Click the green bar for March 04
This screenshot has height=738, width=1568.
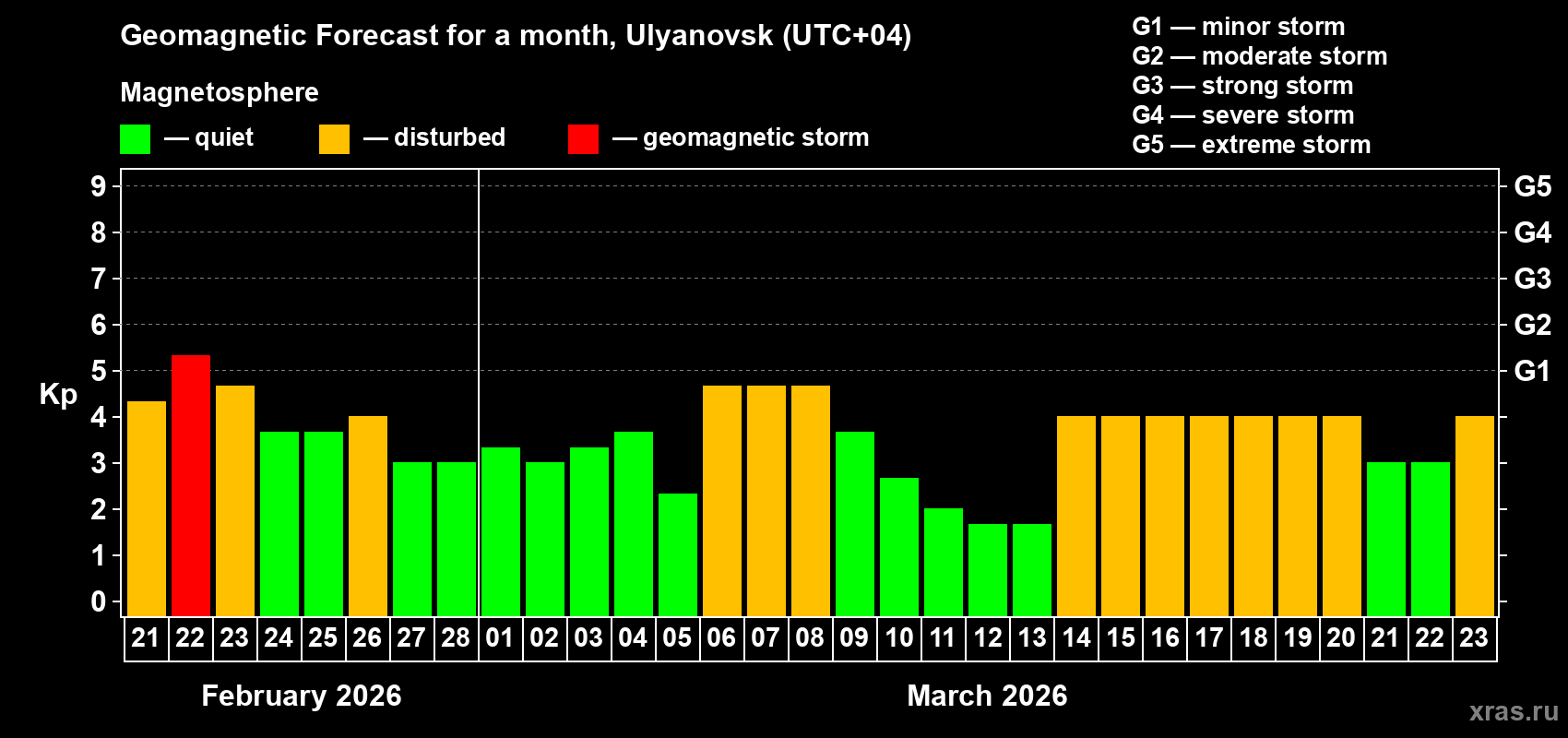[x=634, y=524]
